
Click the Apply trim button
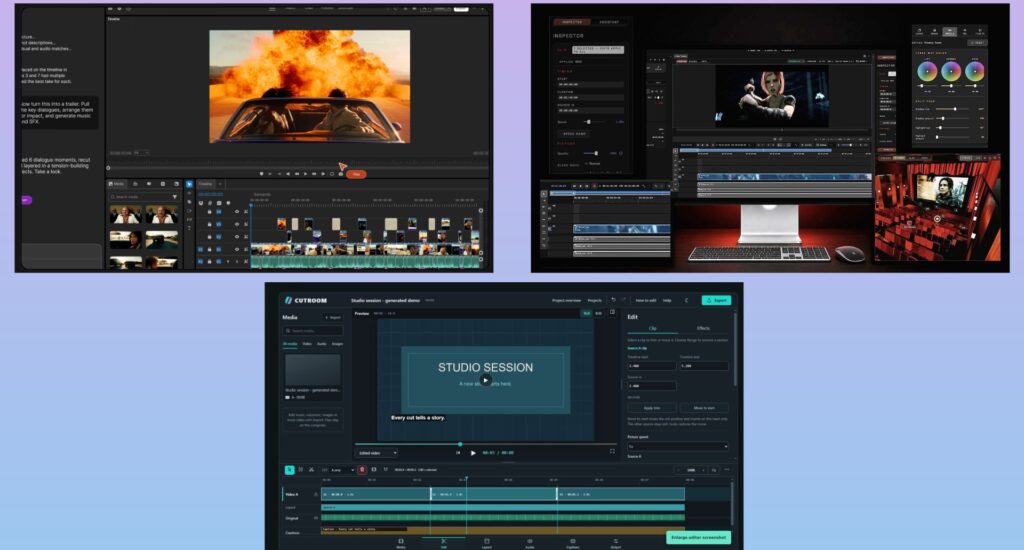[x=652, y=408]
